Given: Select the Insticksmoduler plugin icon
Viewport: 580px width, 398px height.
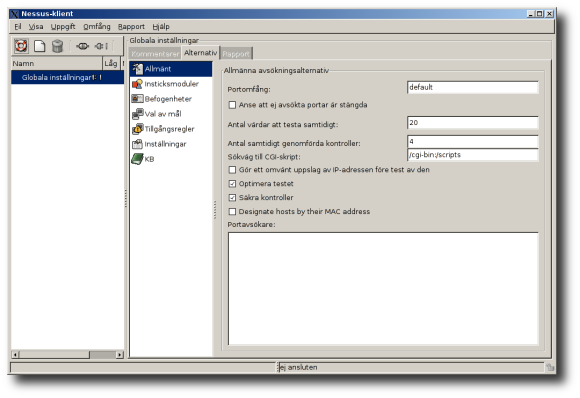Looking at the screenshot, I should coord(137,84).
